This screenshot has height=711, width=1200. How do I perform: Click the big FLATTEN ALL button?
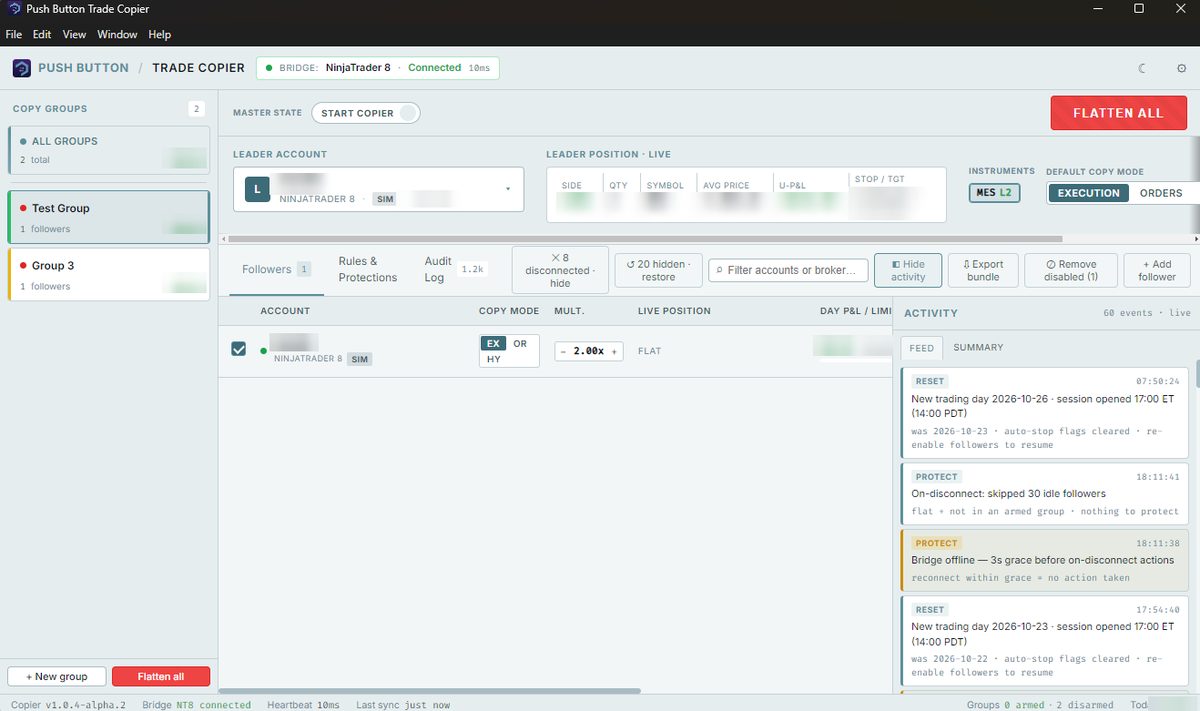coord(1118,113)
